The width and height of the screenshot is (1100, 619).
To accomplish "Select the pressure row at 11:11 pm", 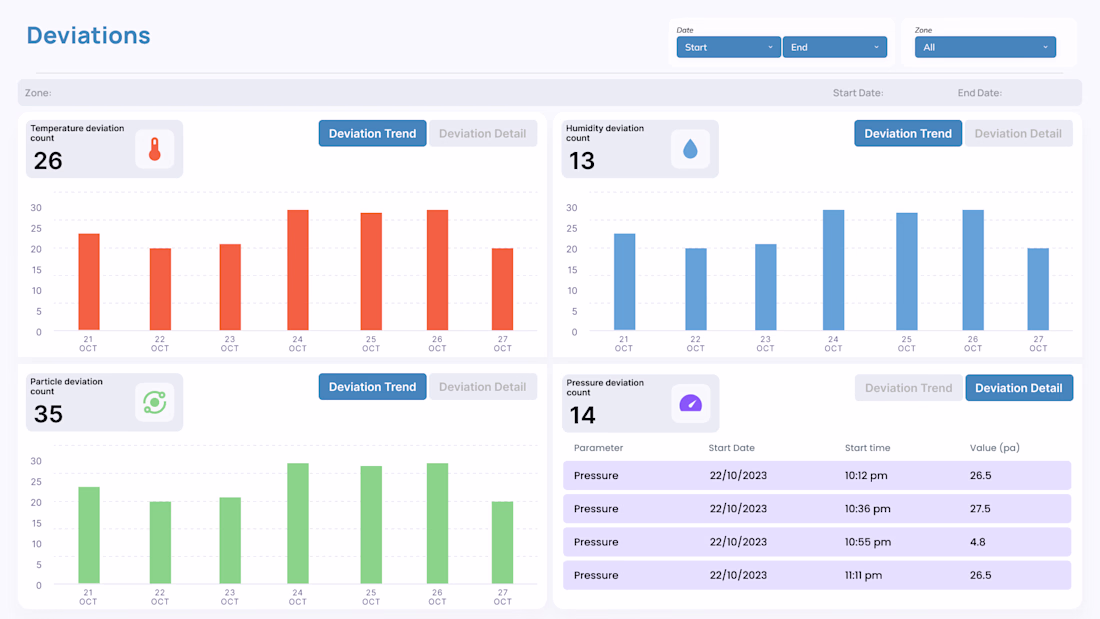I will click(x=817, y=575).
